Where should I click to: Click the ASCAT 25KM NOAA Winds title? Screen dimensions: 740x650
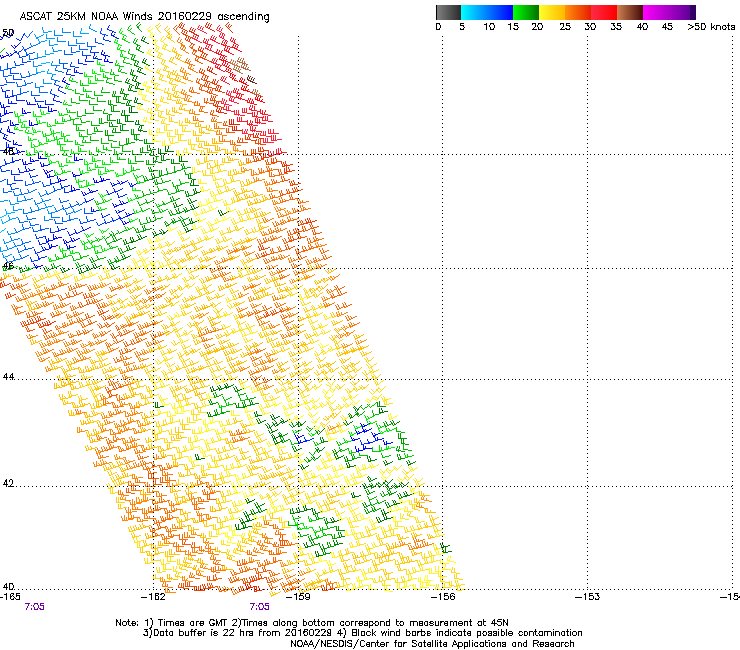click(x=144, y=17)
